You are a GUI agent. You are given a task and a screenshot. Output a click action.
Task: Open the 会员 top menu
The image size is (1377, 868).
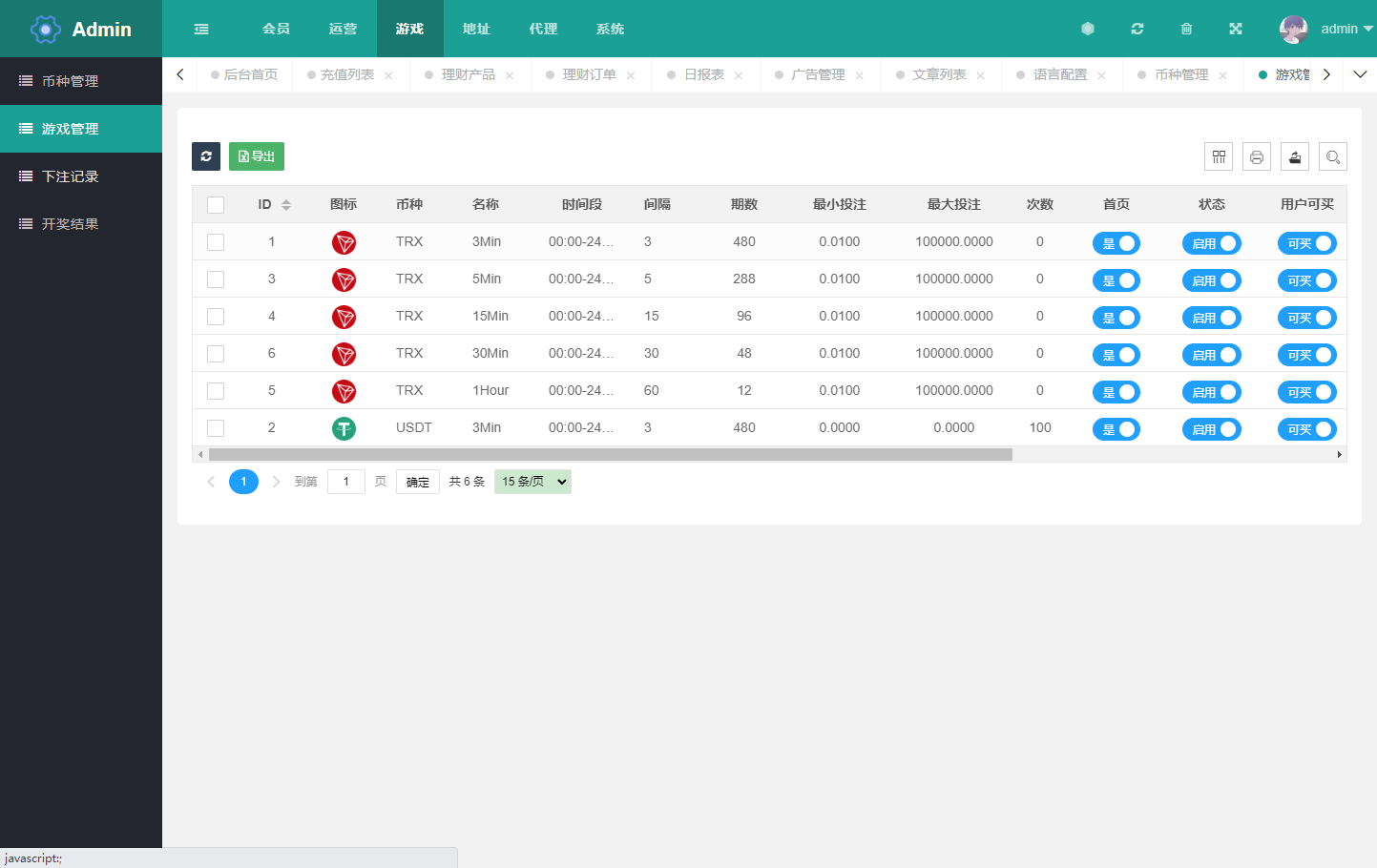coord(277,29)
